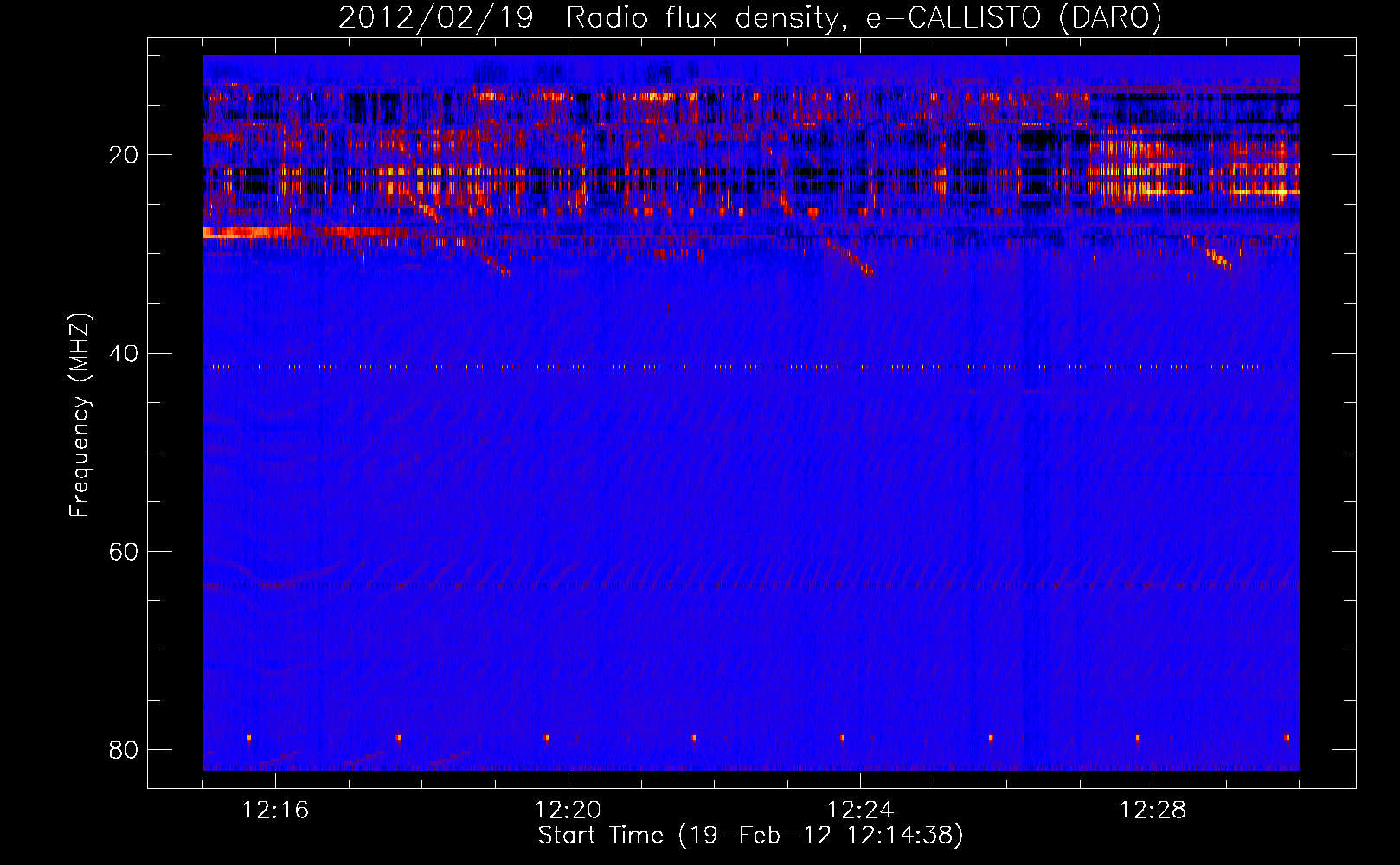Click the 12:20 time tick label
The width and height of the screenshot is (1400, 865).
[568, 811]
